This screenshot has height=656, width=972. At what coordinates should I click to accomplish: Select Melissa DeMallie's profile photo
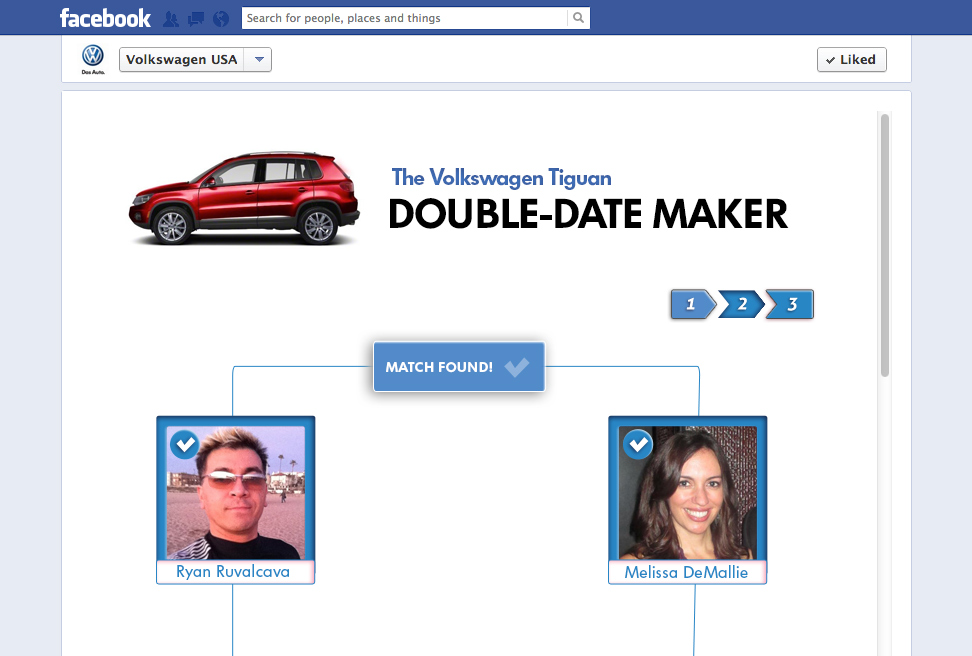(x=687, y=492)
